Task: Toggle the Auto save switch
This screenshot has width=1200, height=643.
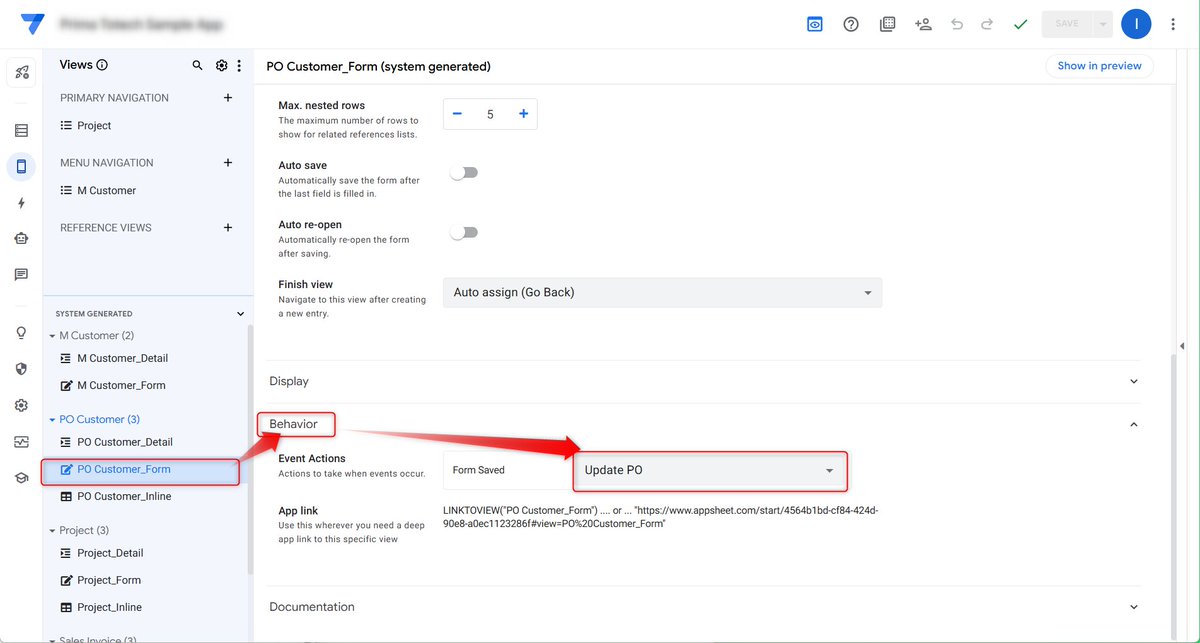Action: [x=464, y=172]
